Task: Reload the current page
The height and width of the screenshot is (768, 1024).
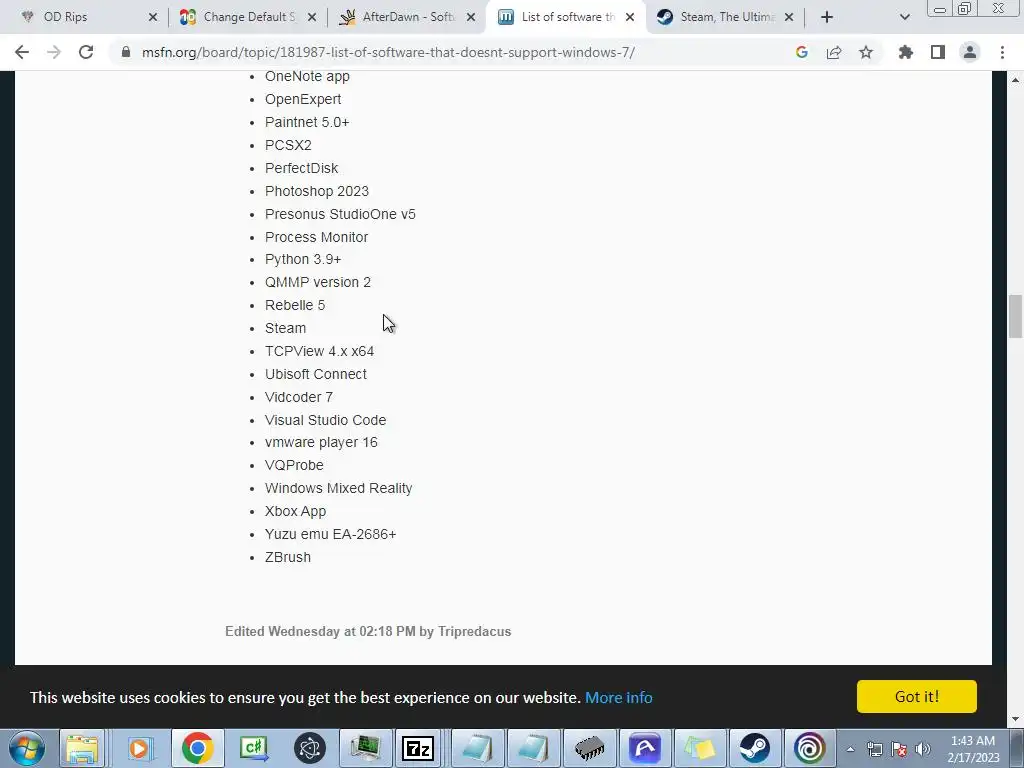Action: click(x=86, y=52)
